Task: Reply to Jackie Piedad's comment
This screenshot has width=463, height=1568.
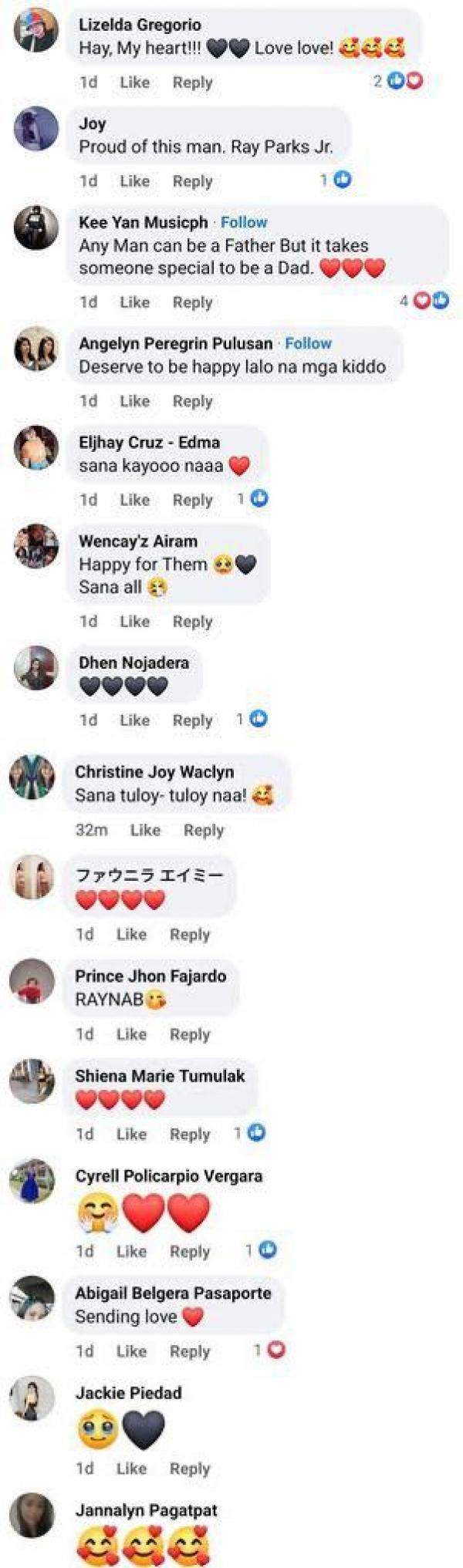Action: click(190, 1469)
